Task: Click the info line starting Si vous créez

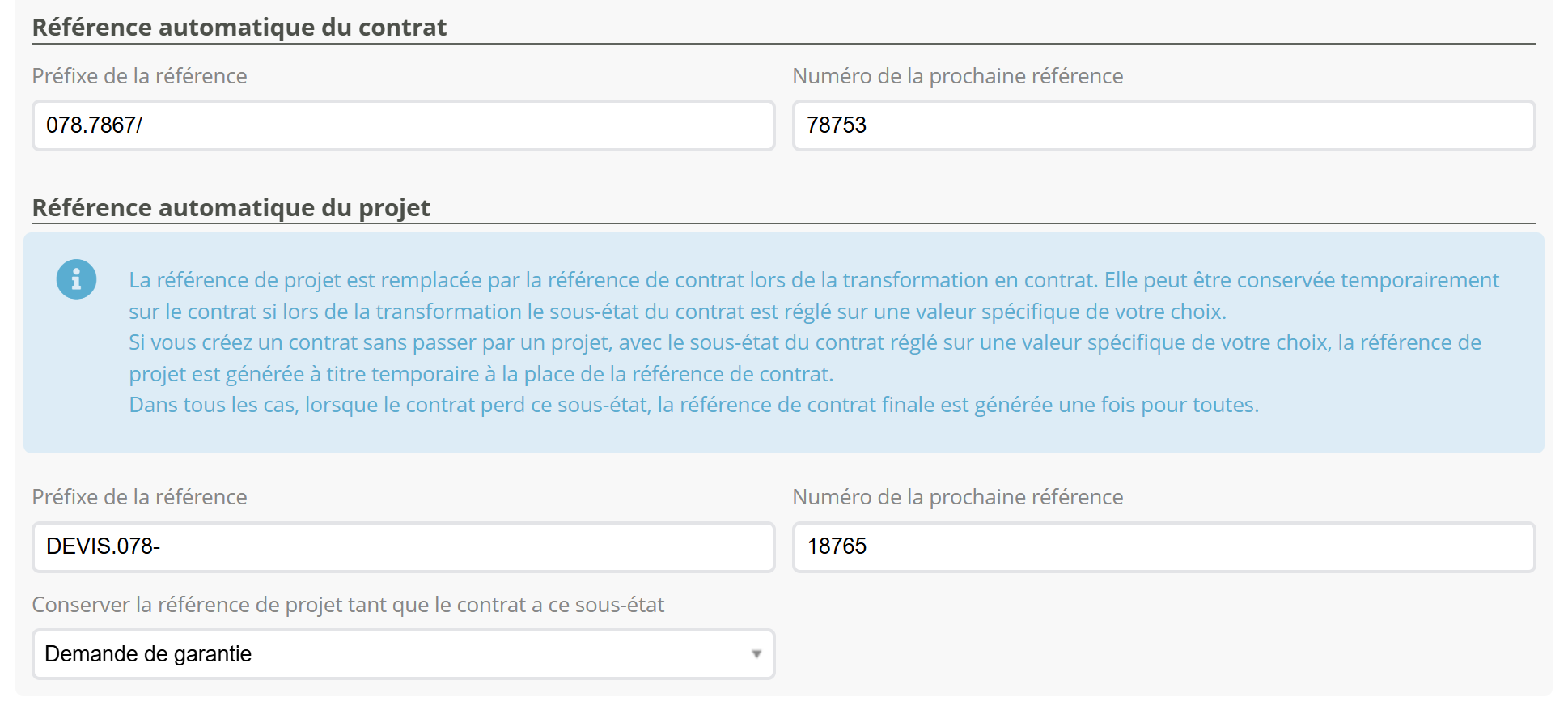Action: pyautogui.click(x=805, y=342)
